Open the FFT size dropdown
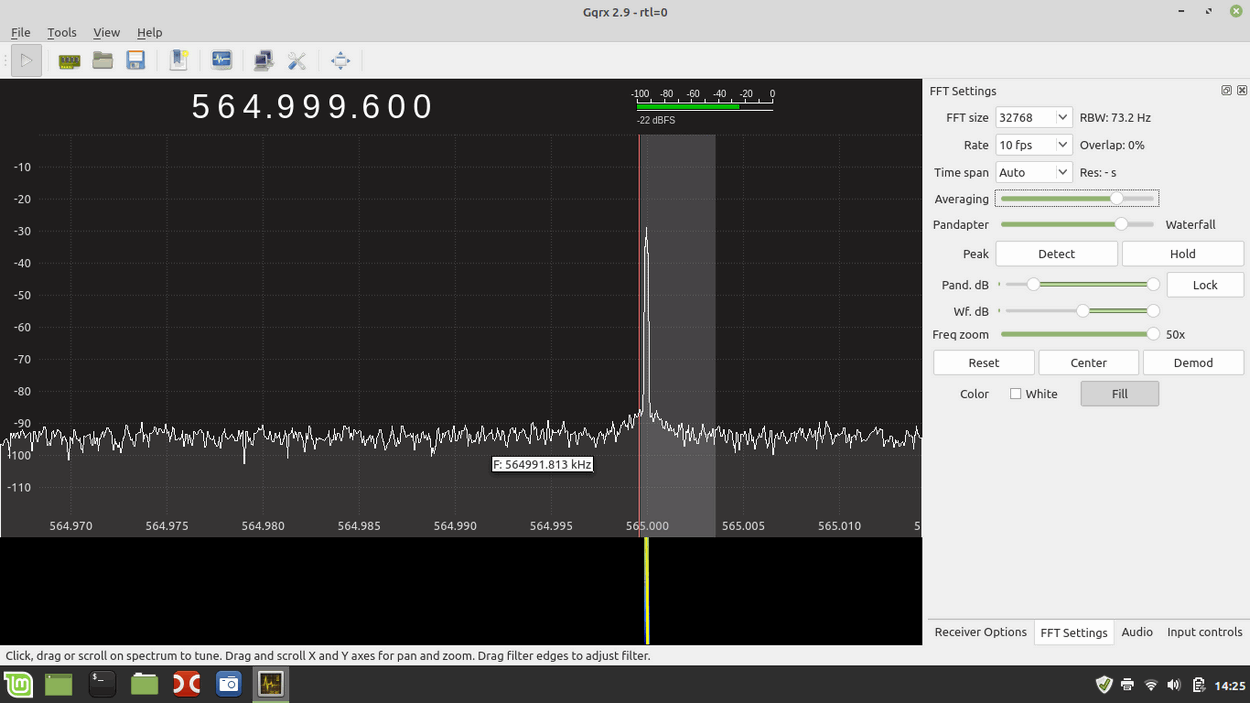The height and width of the screenshot is (703, 1250). [x=1033, y=117]
